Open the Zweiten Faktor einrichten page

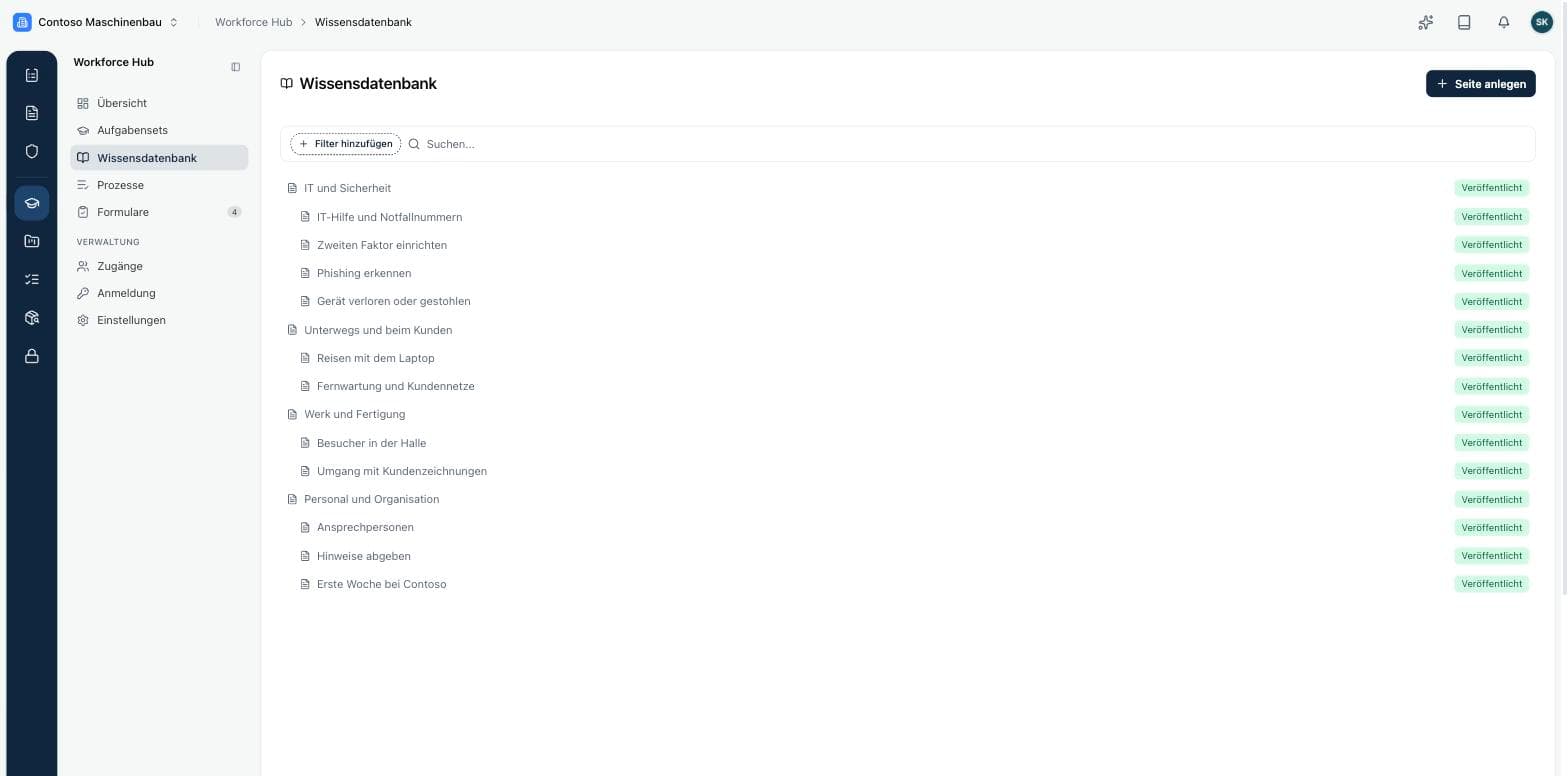point(382,245)
